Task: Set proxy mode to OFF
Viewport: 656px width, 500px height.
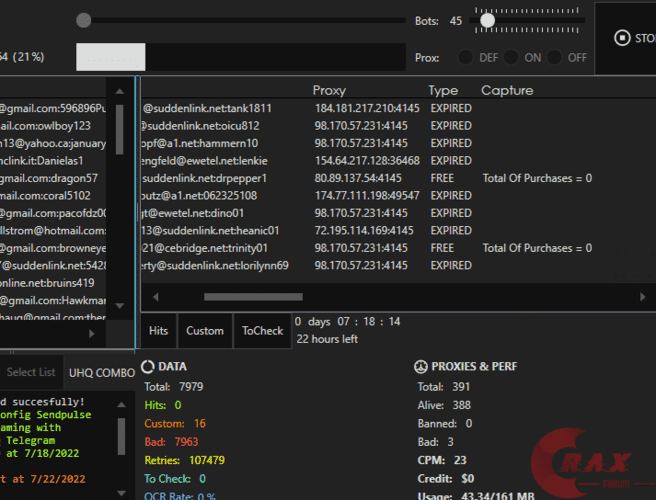Action: 555,58
